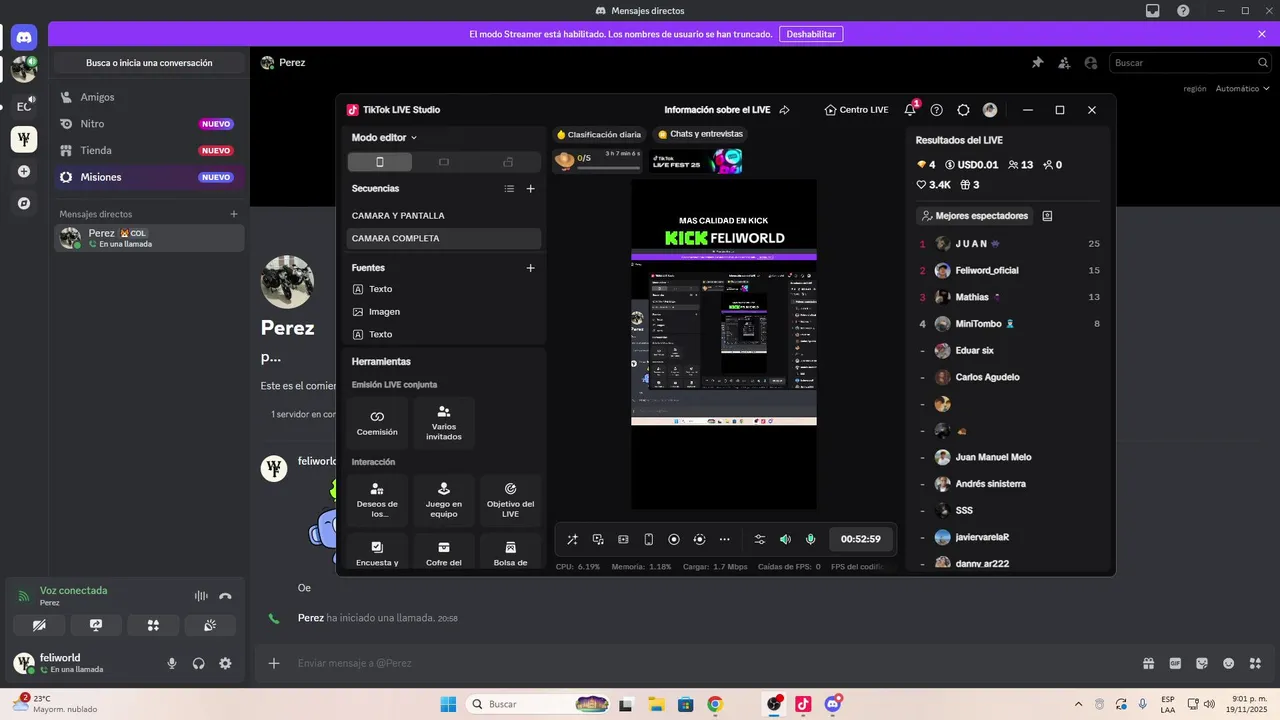This screenshot has height=720, width=1280.
Task: Click the share arrow beside Información sobre el LIVE
Action: pos(785,110)
